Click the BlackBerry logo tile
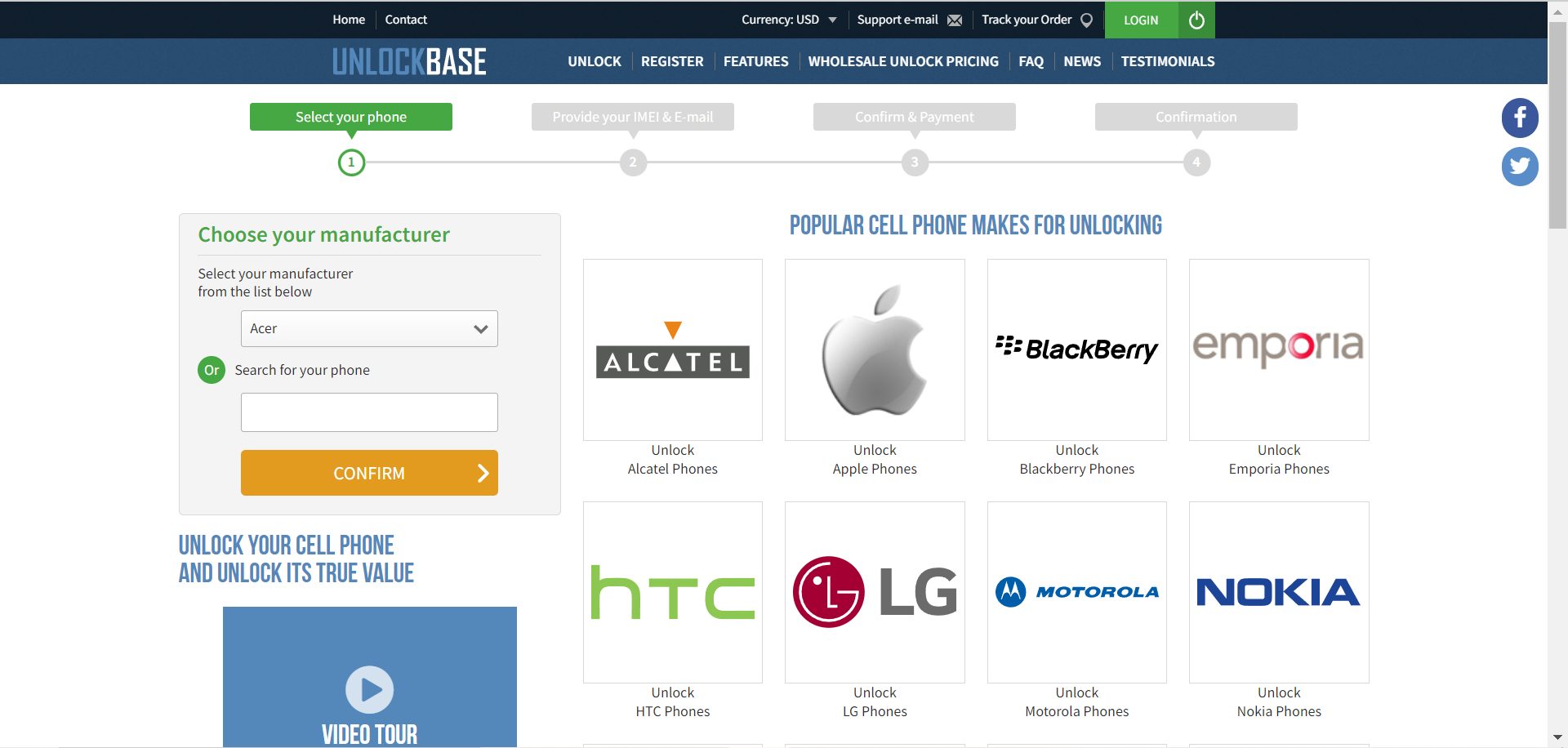1568x748 pixels. click(x=1076, y=350)
